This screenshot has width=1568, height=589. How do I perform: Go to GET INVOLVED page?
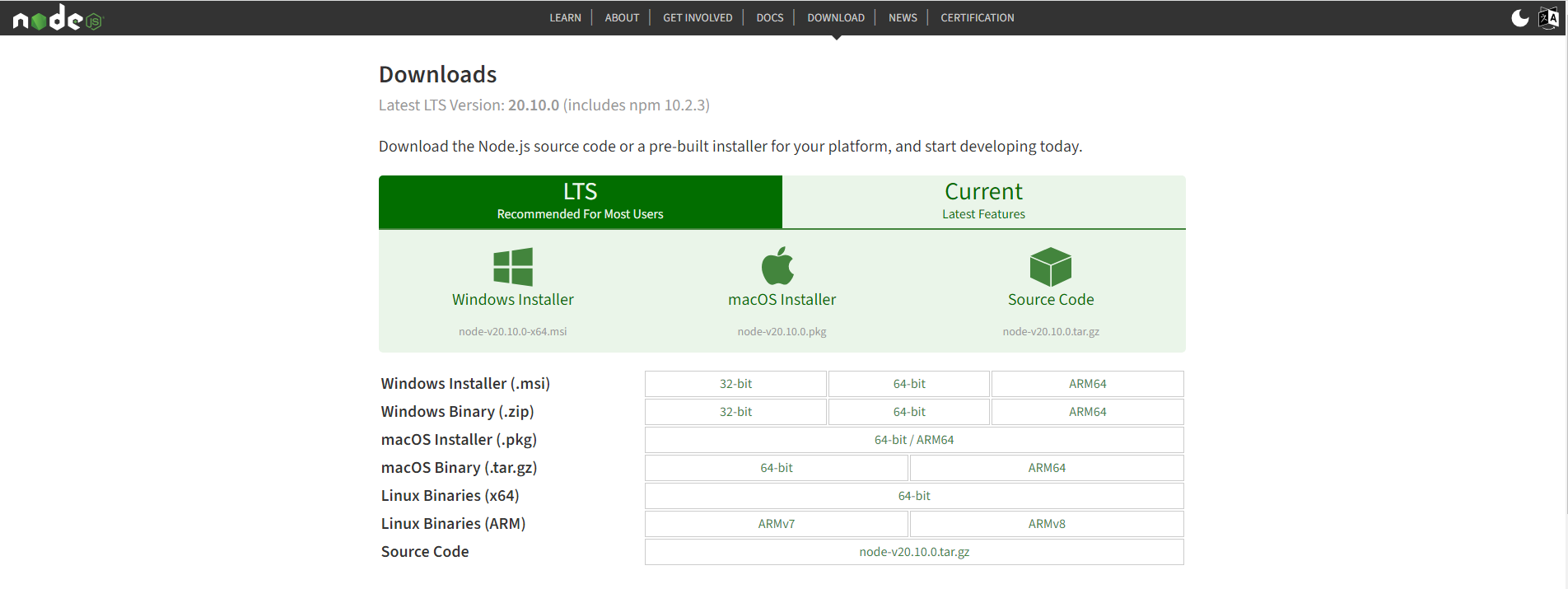click(x=698, y=17)
